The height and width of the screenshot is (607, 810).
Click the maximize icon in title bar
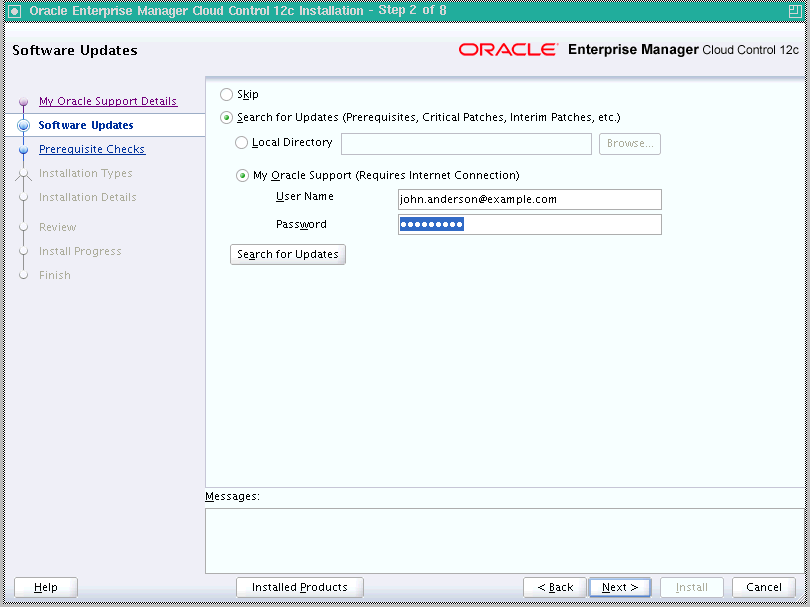click(796, 11)
